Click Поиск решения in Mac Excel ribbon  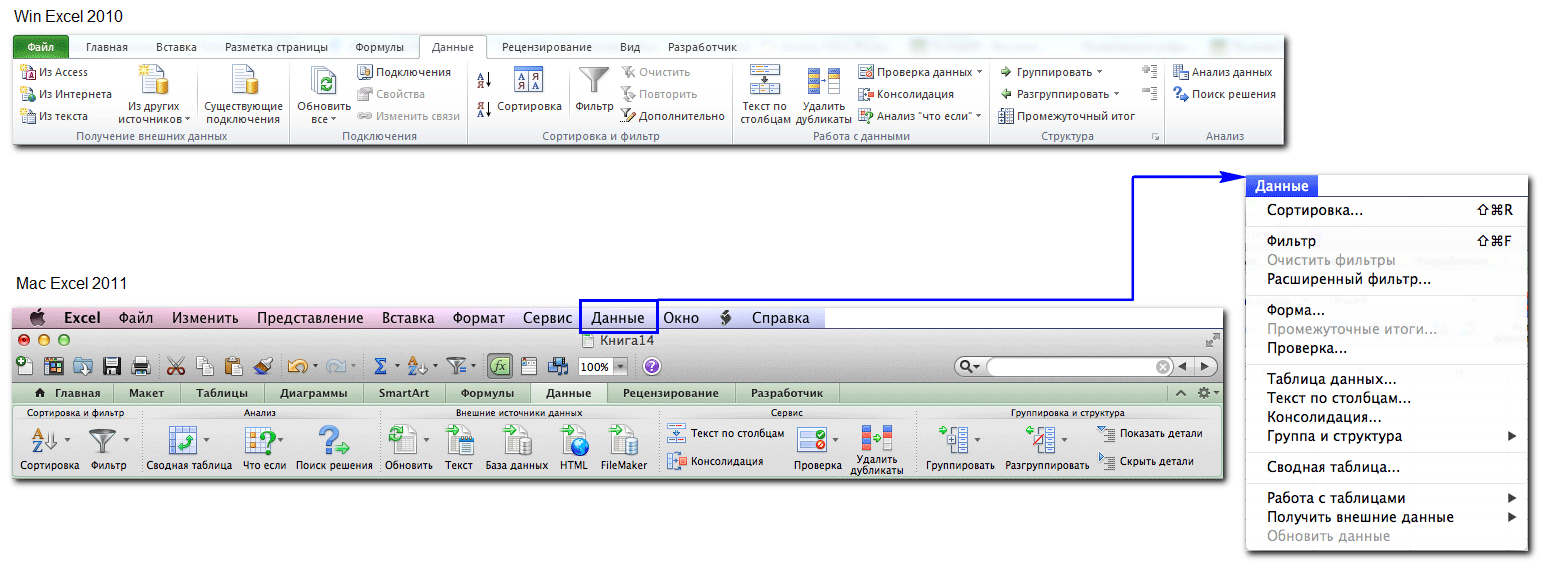tap(334, 447)
